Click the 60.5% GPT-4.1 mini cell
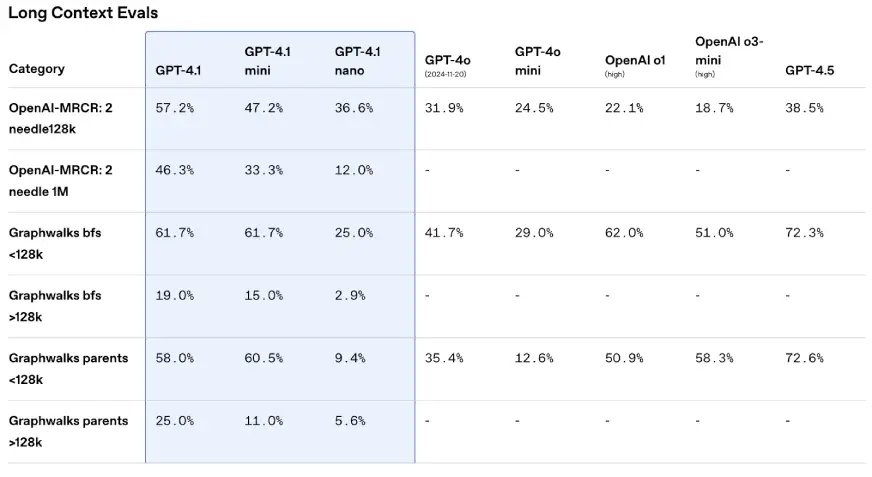 (x=264, y=358)
